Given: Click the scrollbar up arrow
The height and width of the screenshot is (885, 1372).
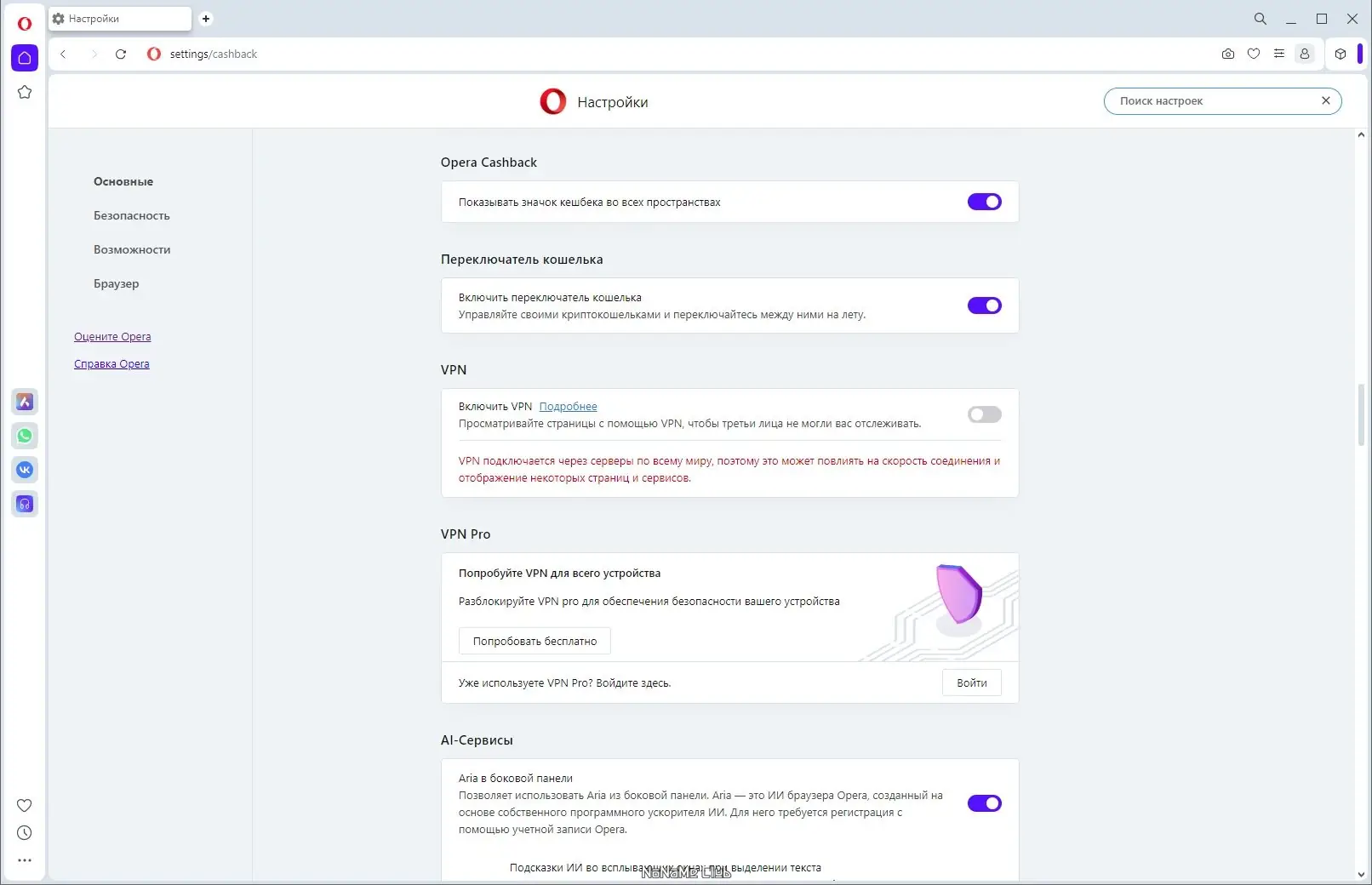Looking at the screenshot, I should click(1361, 134).
